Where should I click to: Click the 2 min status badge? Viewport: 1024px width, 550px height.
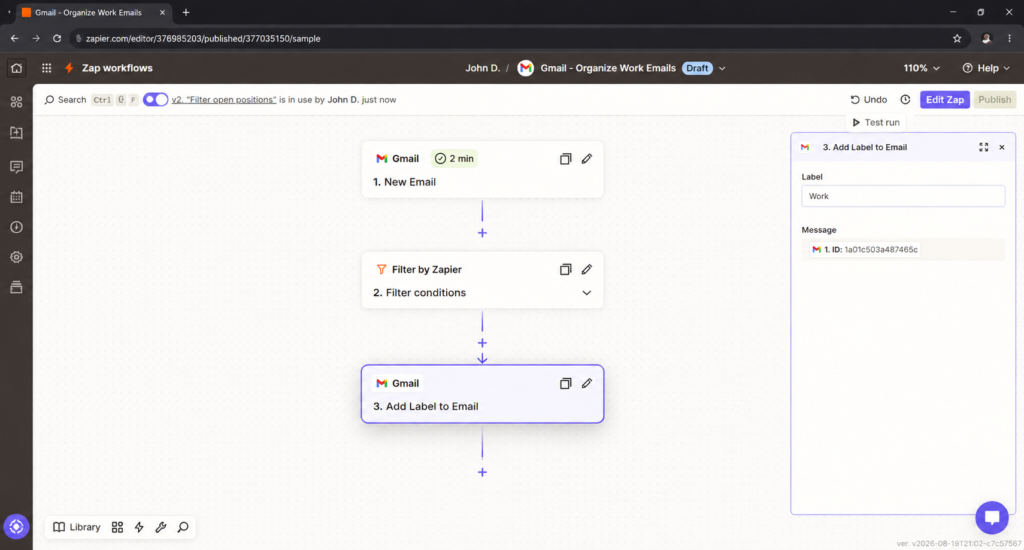click(x=454, y=159)
